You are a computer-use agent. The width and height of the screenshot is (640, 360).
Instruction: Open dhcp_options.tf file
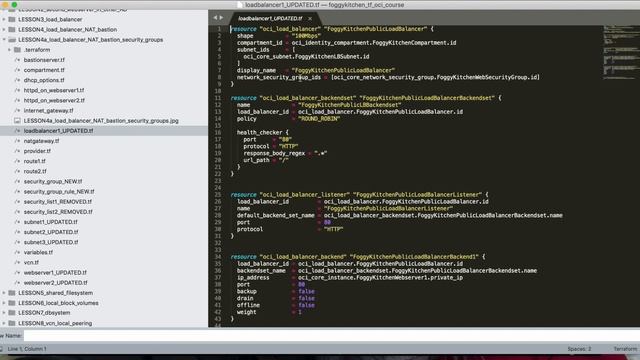coord(44,80)
